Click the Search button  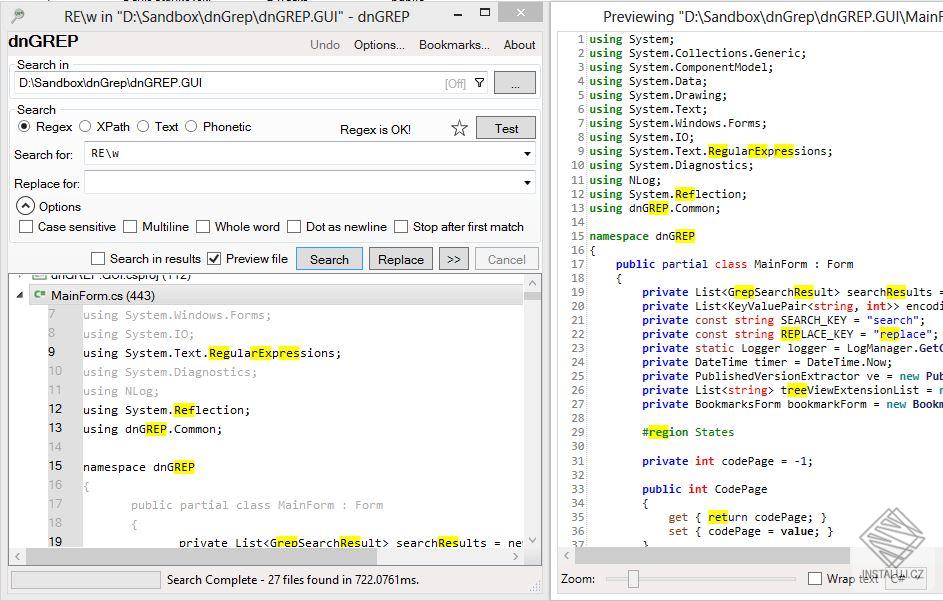(329, 259)
